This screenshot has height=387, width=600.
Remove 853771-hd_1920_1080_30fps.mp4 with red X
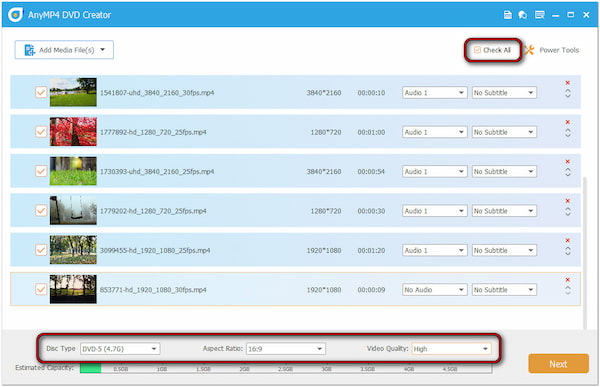tap(568, 280)
